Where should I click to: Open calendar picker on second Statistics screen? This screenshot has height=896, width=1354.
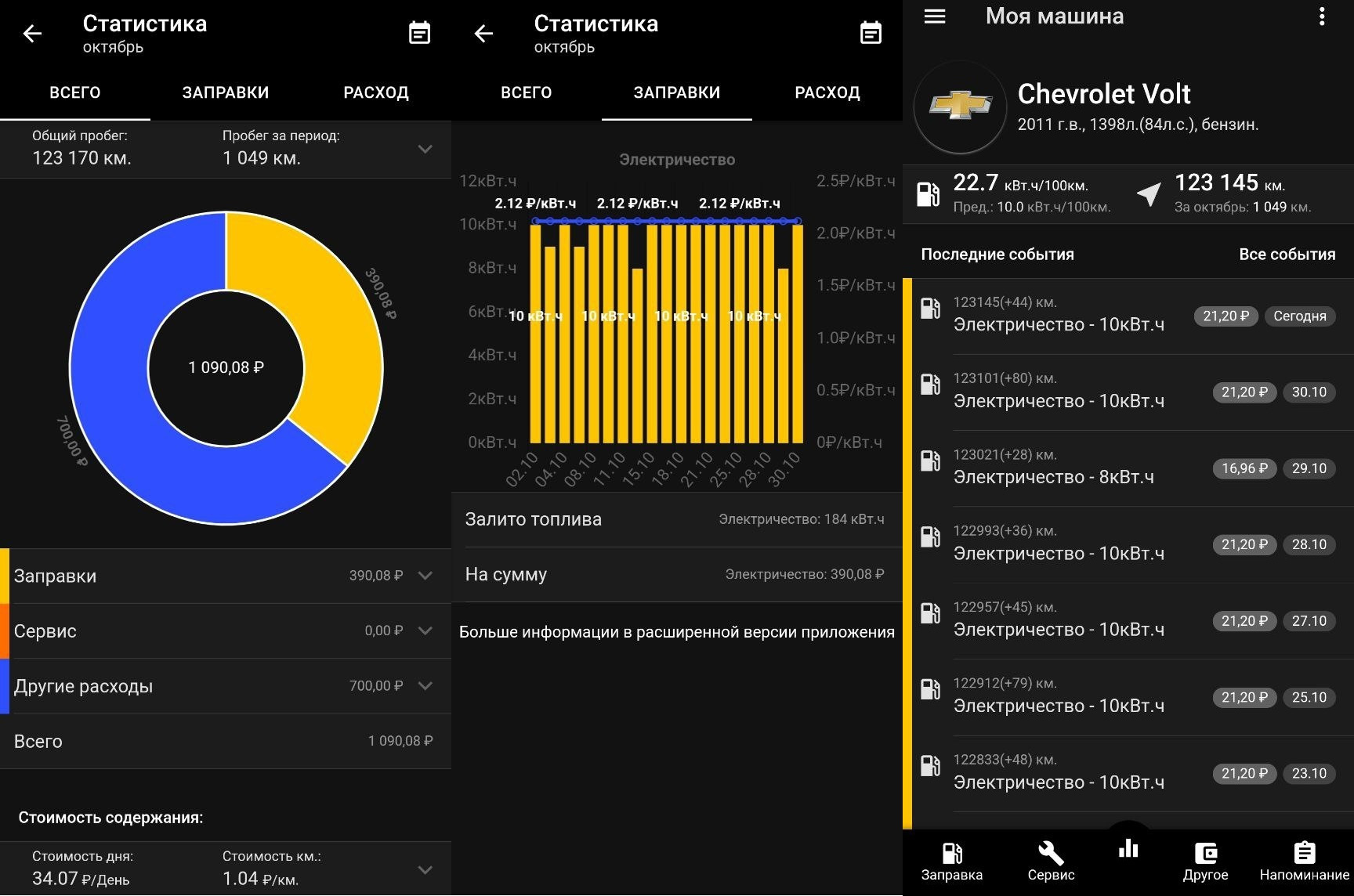pos(871,33)
